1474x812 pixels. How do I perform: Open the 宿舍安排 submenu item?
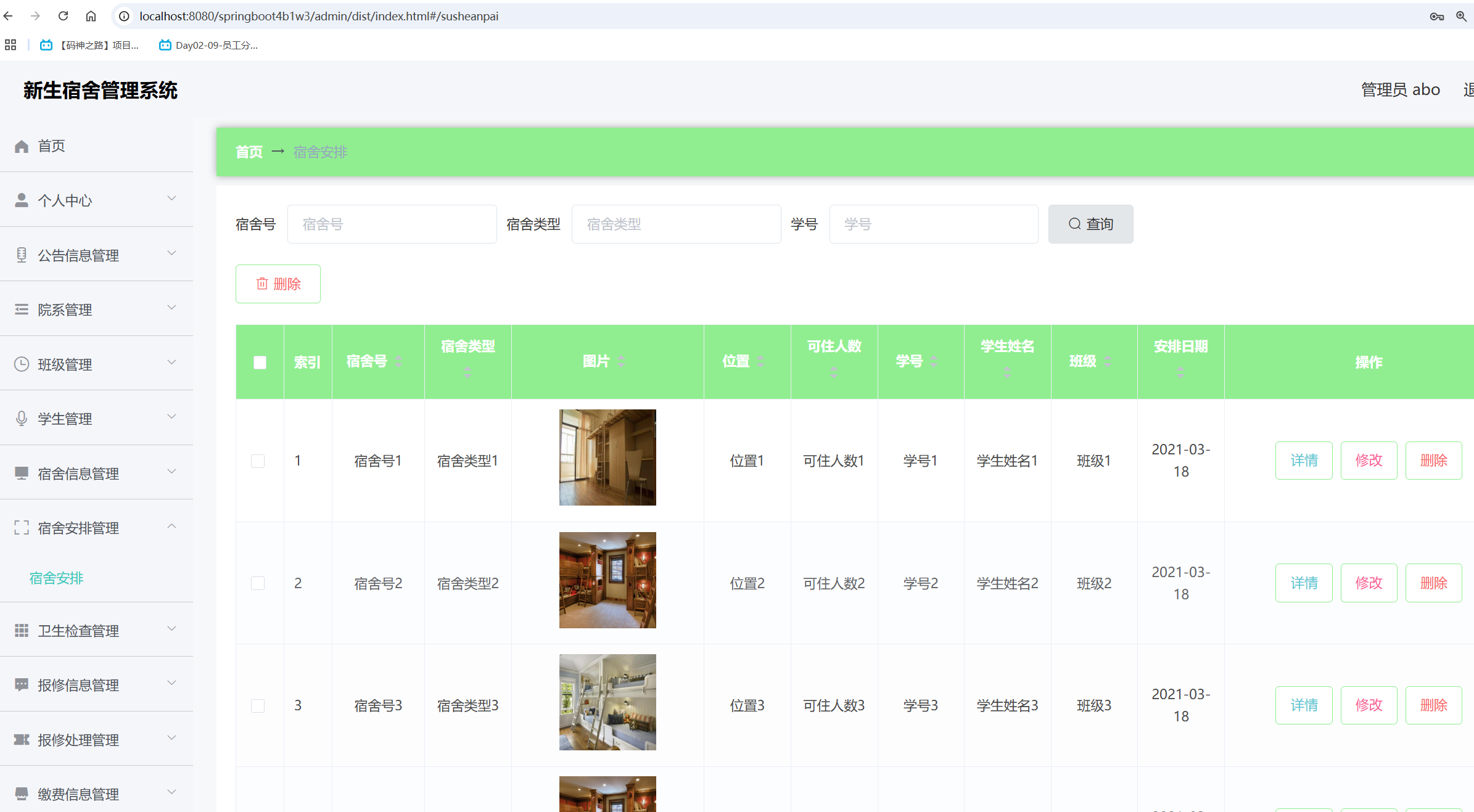coord(56,578)
